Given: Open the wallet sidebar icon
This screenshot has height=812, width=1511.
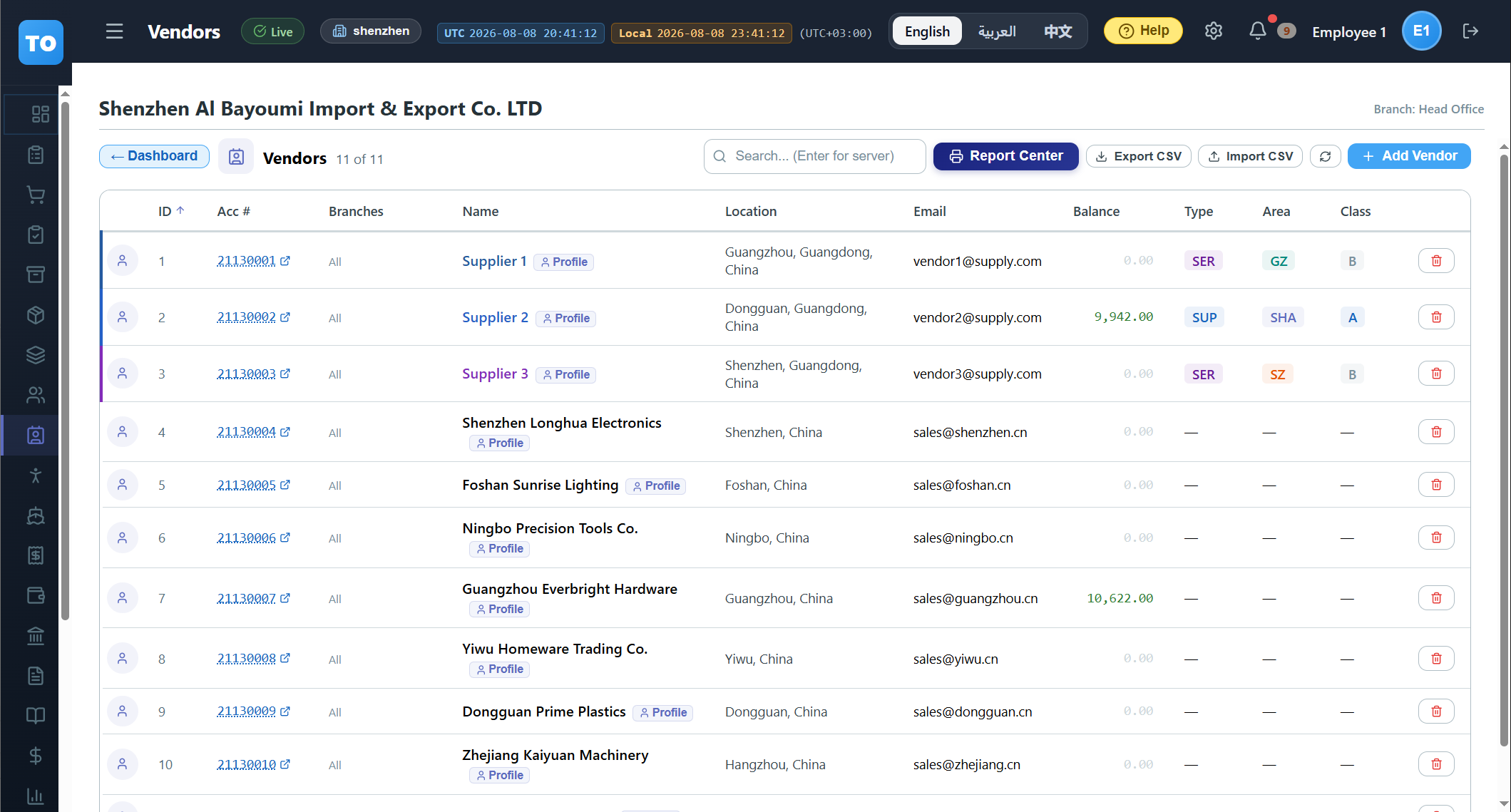Looking at the screenshot, I should pyautogui.click(x=36, y=595).
